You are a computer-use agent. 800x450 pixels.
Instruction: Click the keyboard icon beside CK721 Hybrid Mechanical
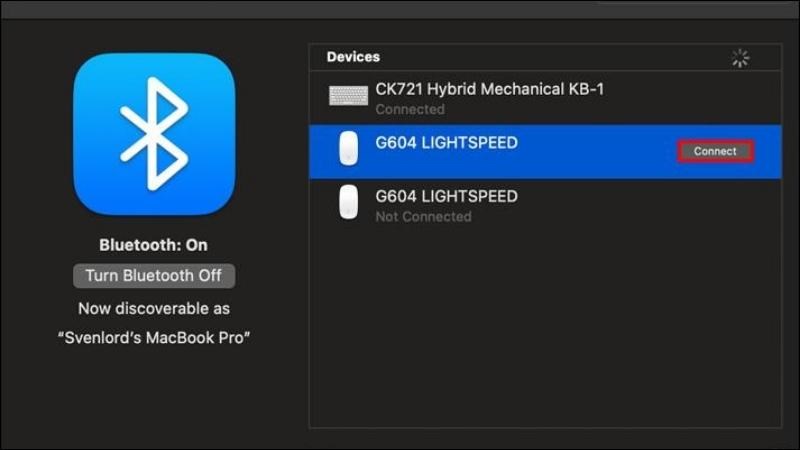(348, 95)
